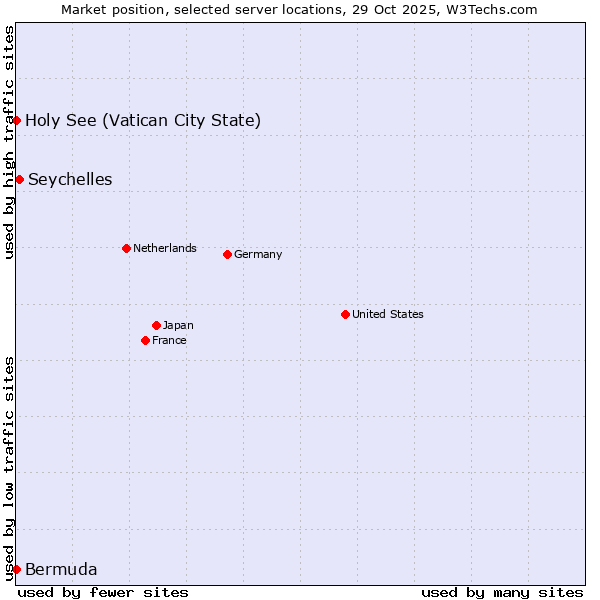Select the Bermuda red dot marker
Image resolution: width=600 pixels, height=600 pixels.
tap(16, 569)
